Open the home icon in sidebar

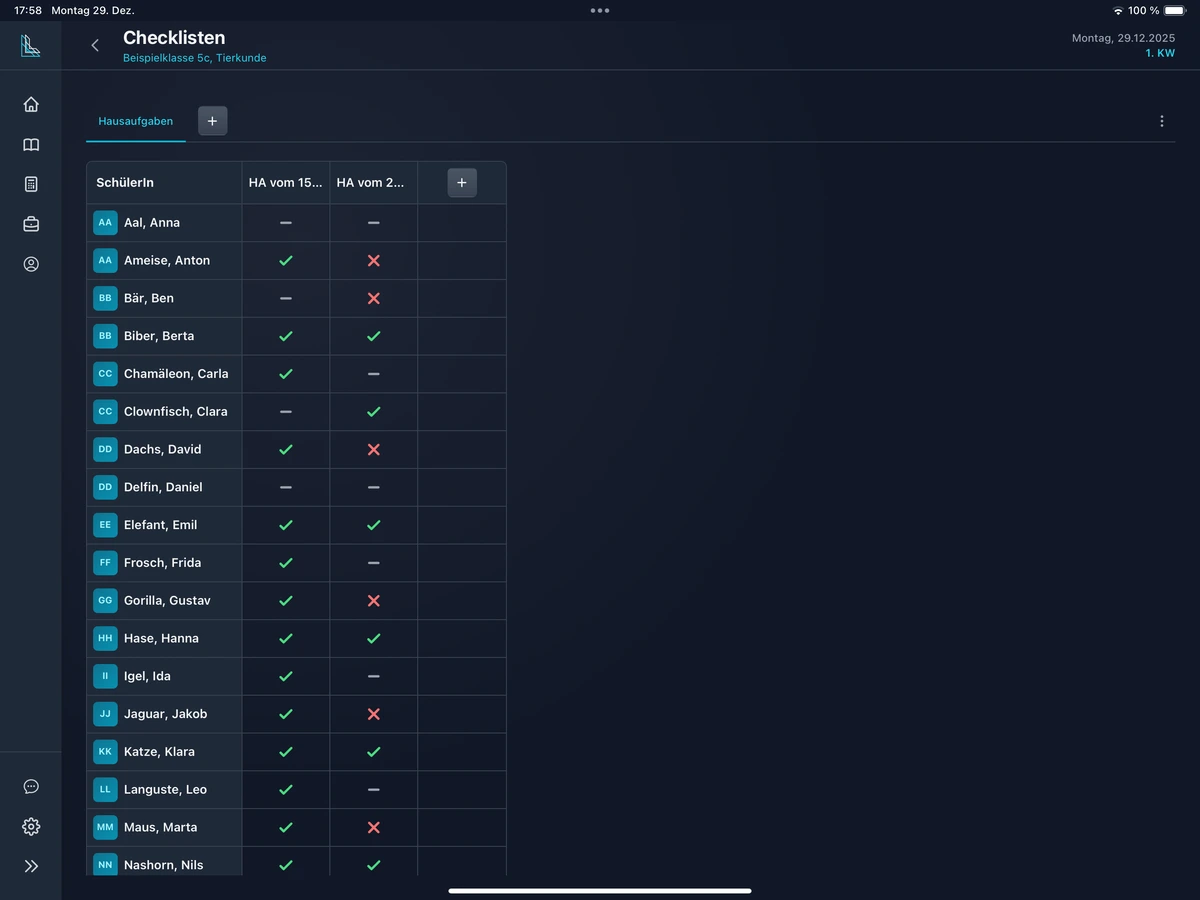(31, 104)
